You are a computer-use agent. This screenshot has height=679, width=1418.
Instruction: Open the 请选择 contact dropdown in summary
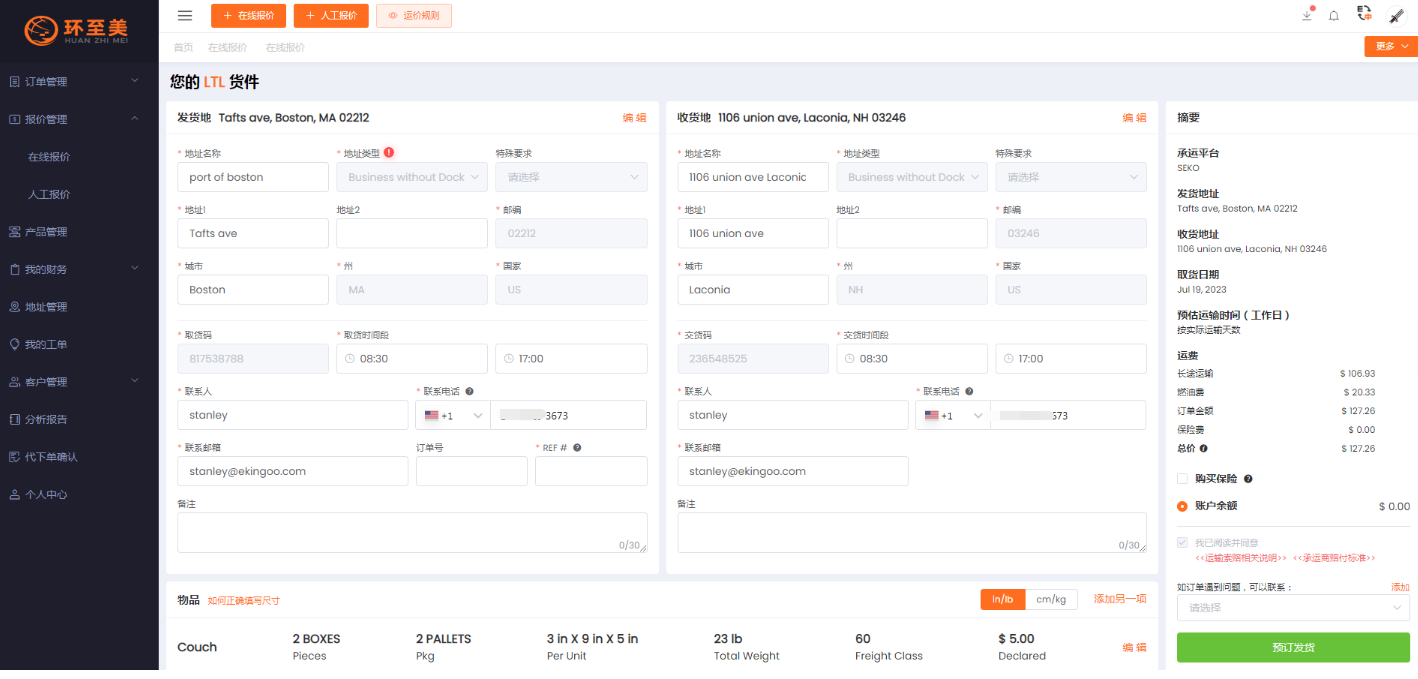click(x=1293, y=608)
